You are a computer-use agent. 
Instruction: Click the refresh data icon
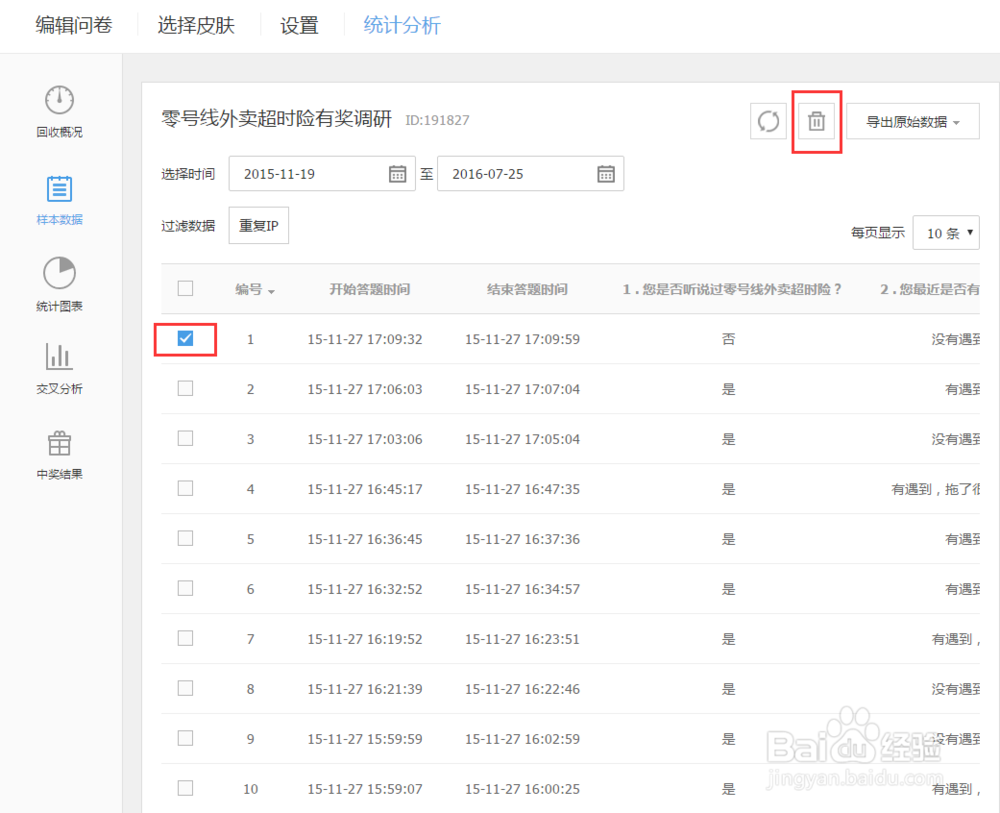(767, 121)
